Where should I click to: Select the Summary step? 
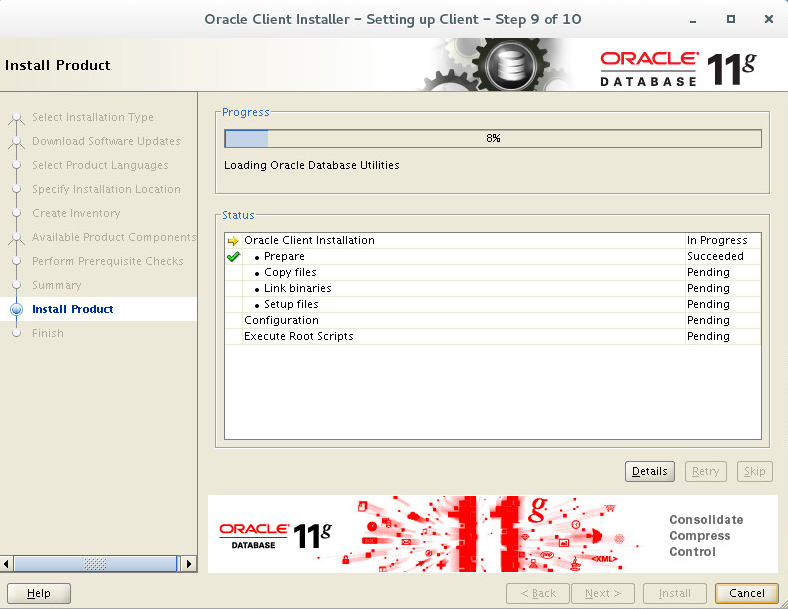(56, 285)
